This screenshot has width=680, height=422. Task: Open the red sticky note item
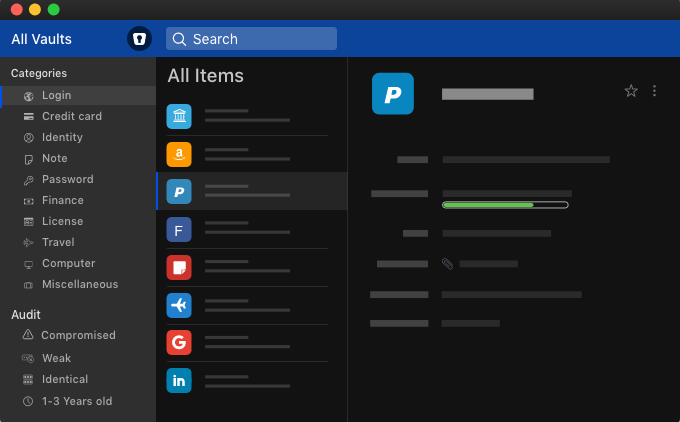[x=252, y=267]
